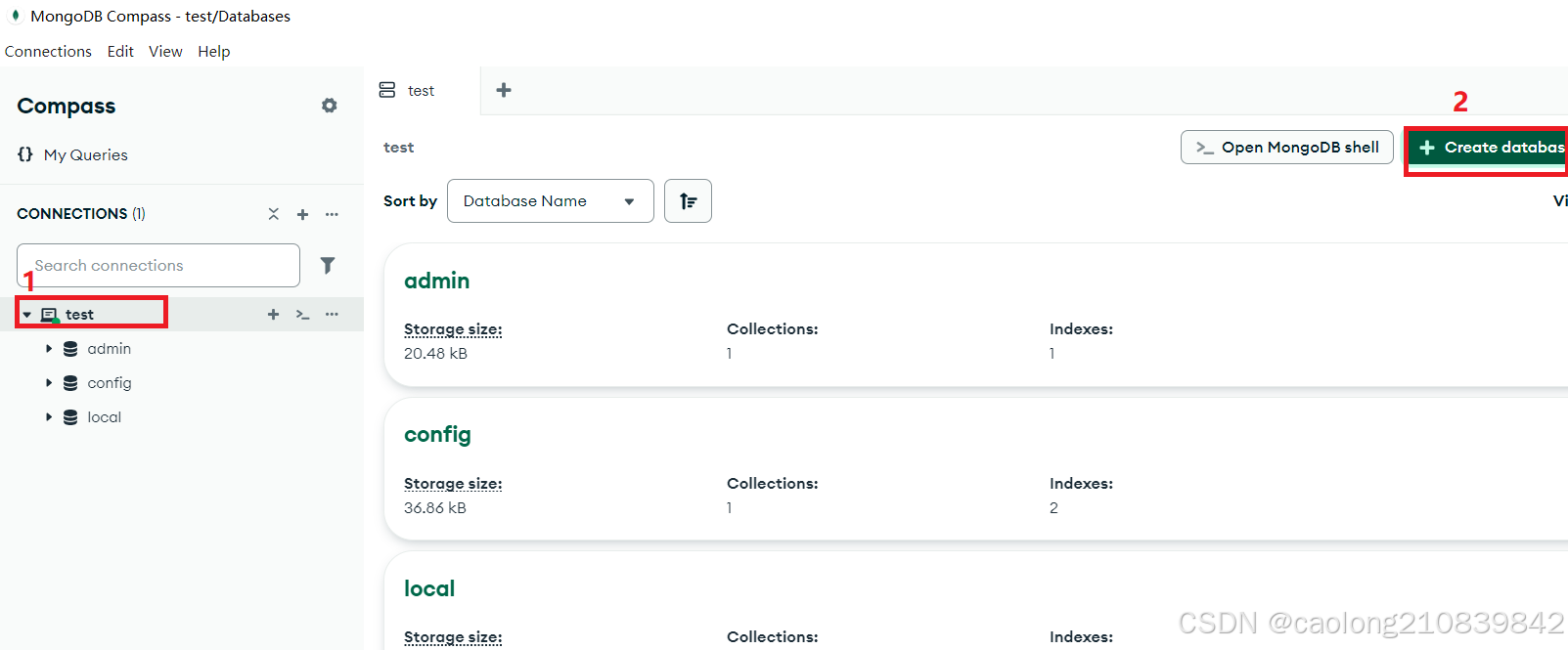Click Indexes label on config card
The image size is (1568, 650).
(1081, 483)
